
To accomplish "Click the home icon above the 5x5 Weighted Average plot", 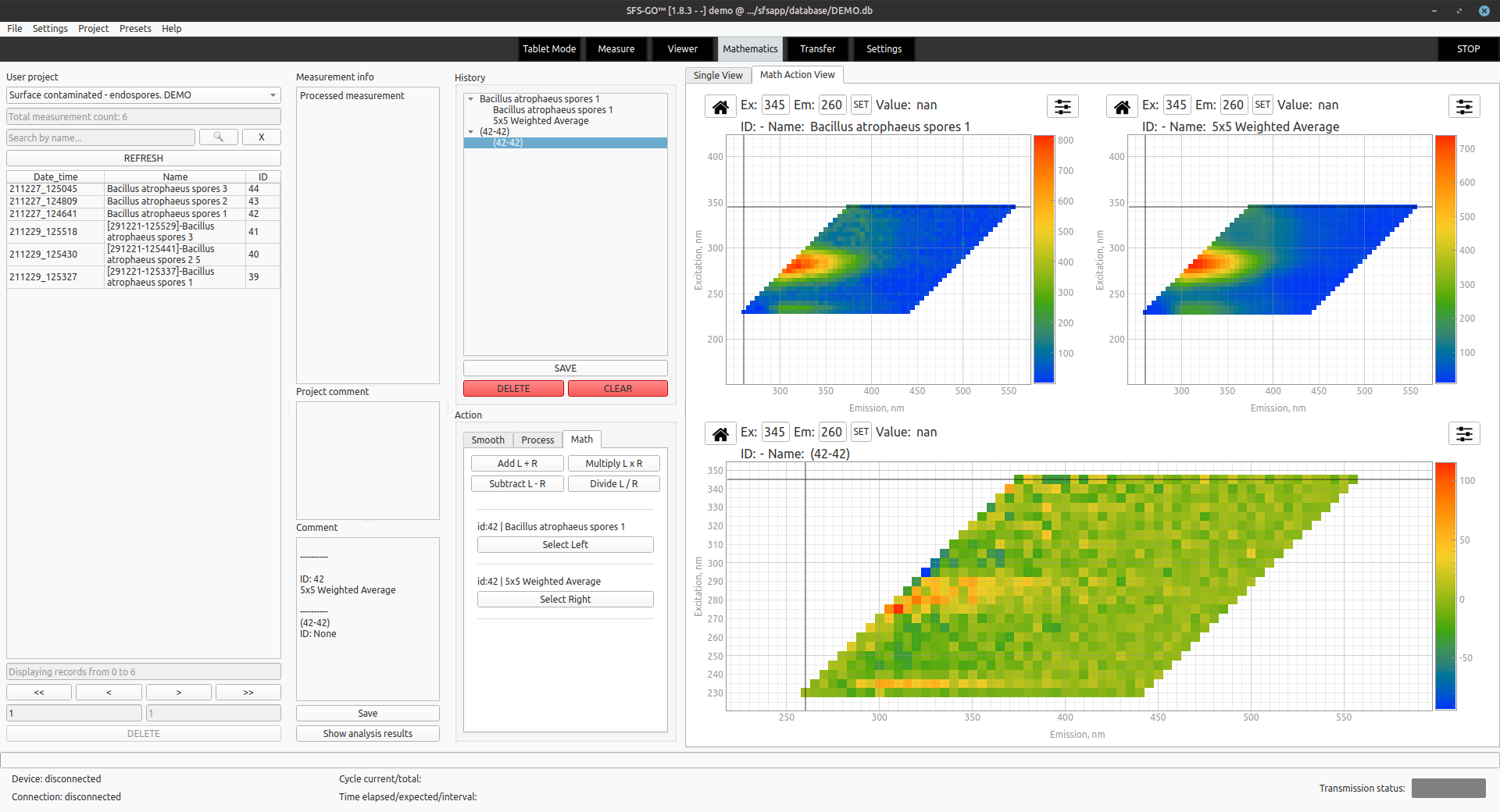I will 1121,106.
